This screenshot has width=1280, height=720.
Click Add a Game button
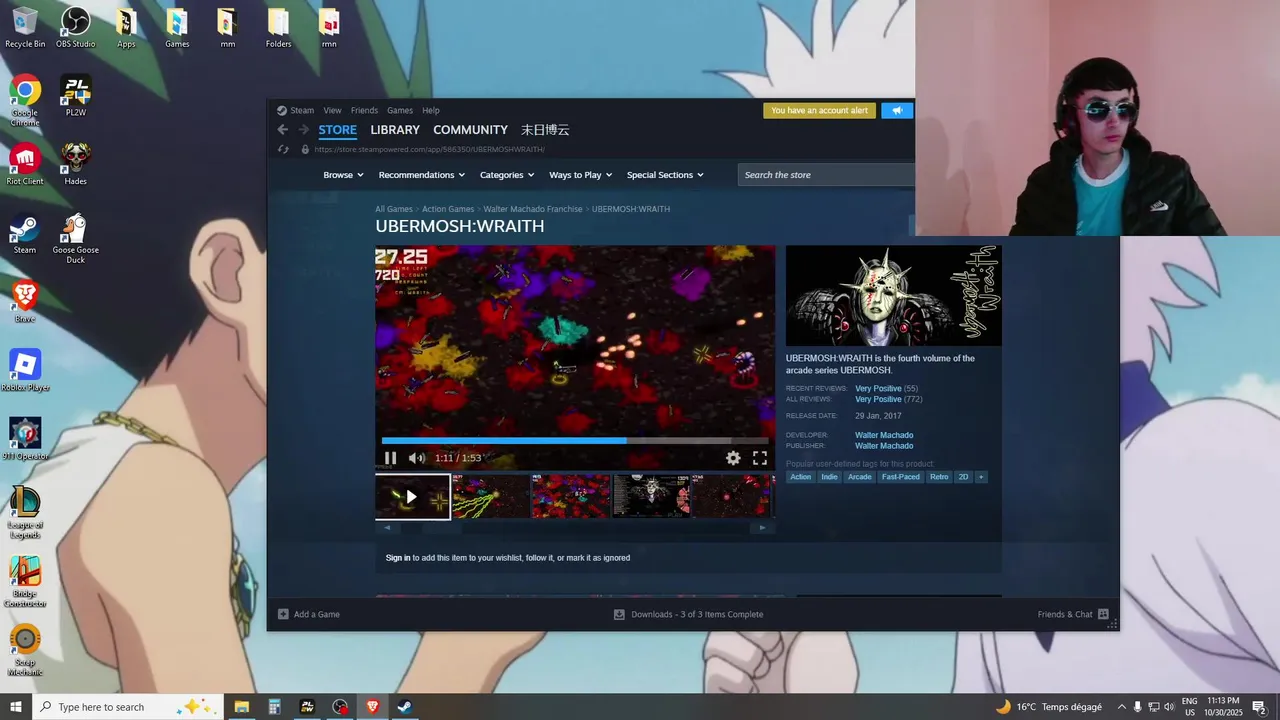coord(309,614)
